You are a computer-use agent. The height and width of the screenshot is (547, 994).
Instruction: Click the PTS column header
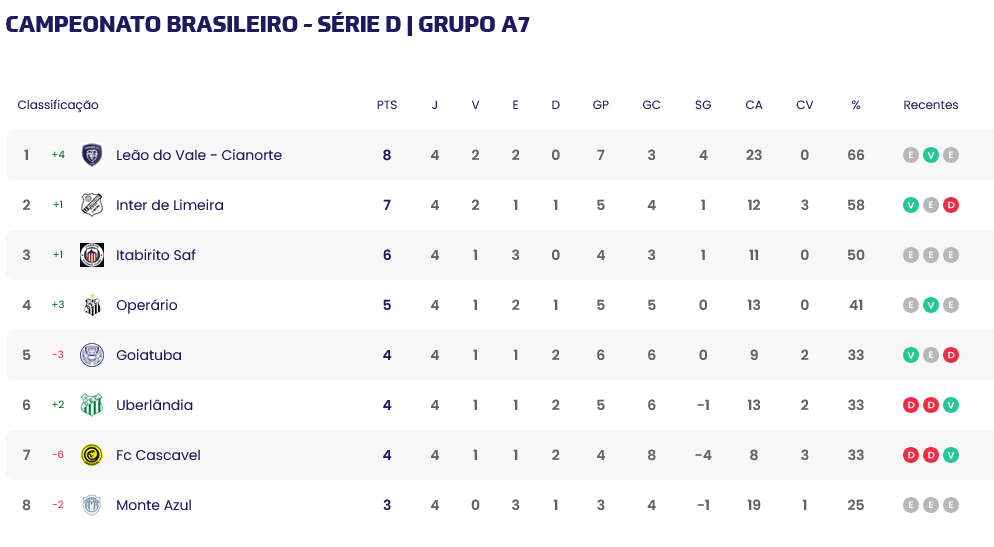tap(387, 105)
